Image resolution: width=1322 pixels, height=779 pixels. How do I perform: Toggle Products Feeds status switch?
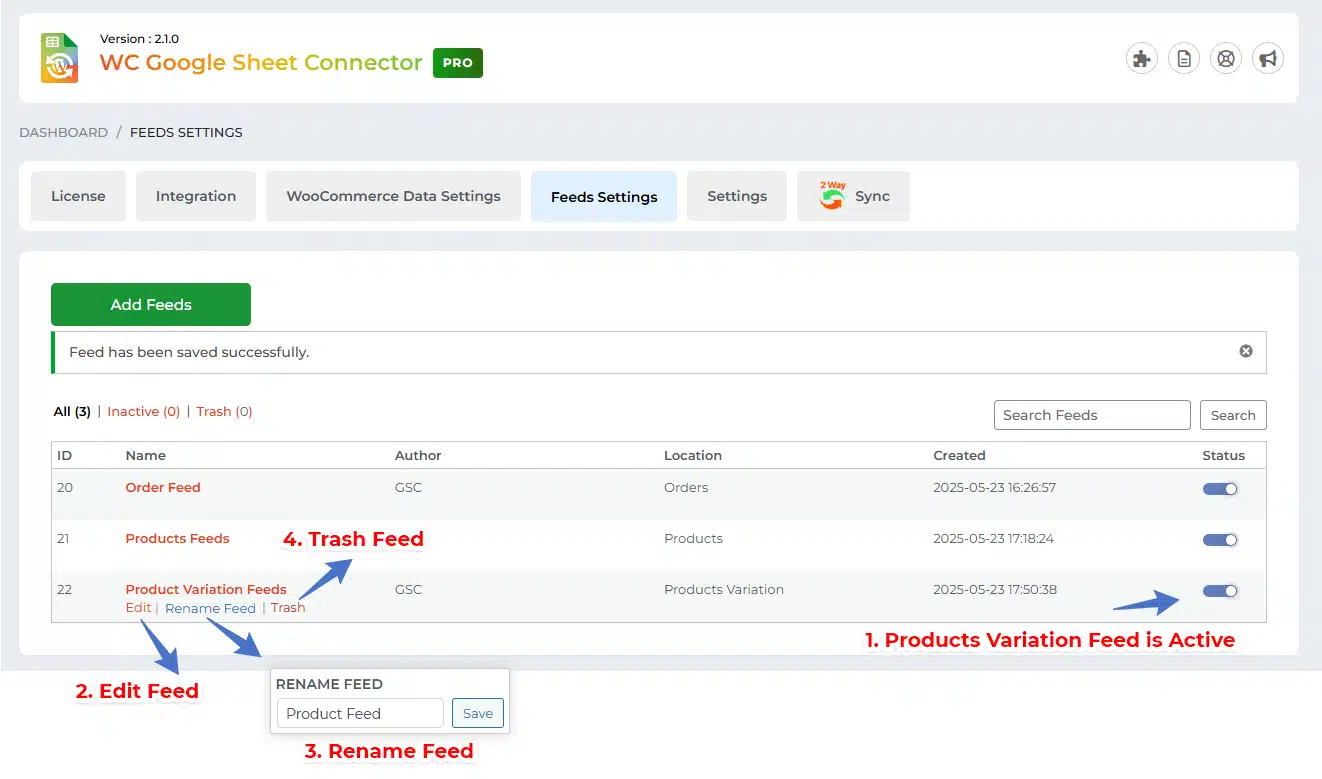[x=1220, y=540]
